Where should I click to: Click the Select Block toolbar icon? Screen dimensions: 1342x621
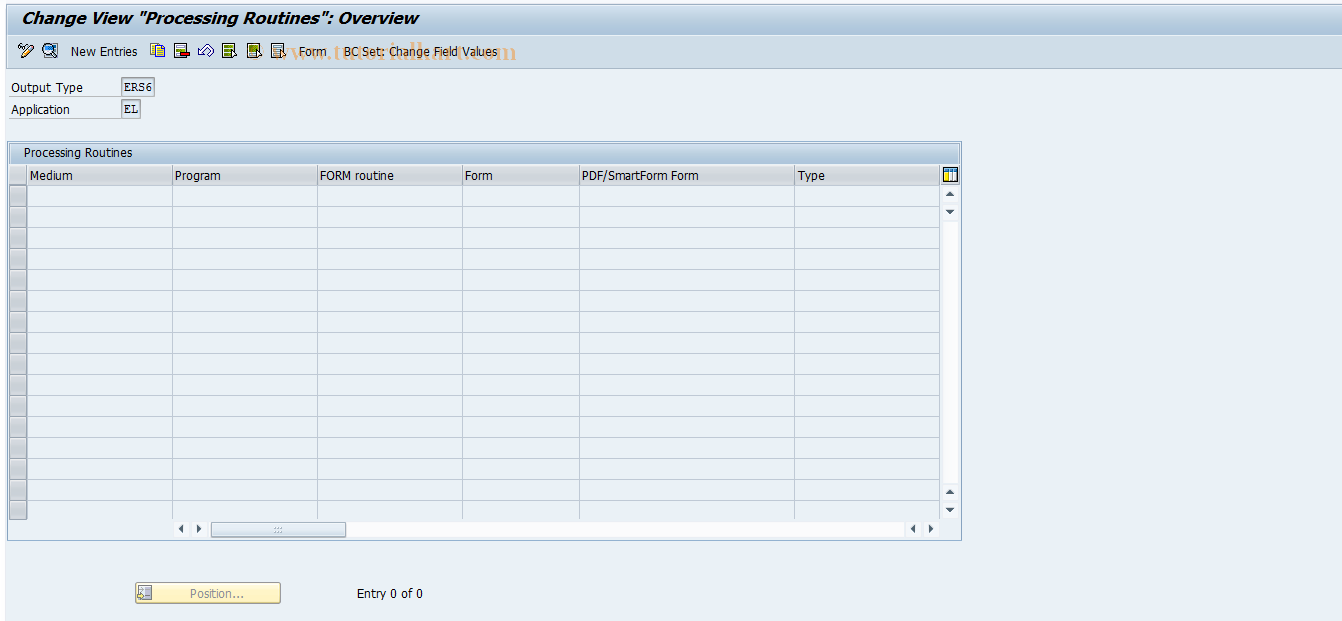click(254, 51)
